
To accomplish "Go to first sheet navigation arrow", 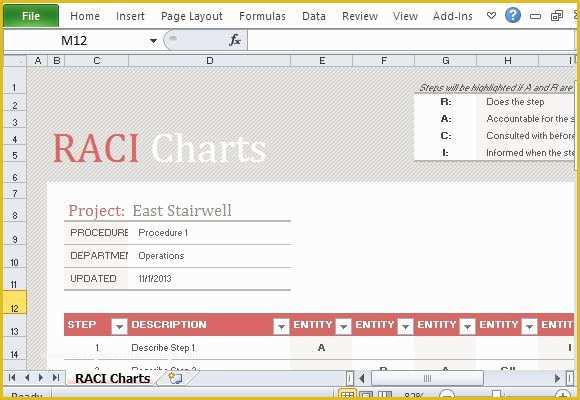I will (12, 378).
